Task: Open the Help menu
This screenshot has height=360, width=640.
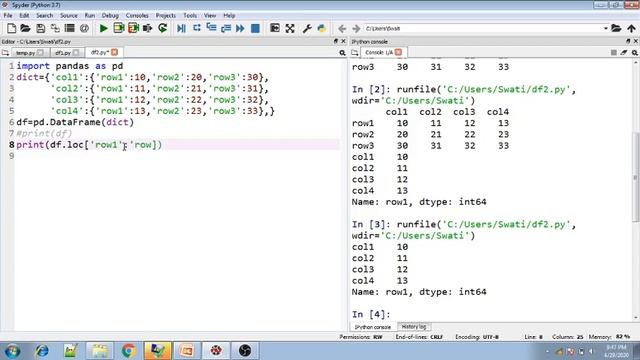Action: [x=229, y=16]
